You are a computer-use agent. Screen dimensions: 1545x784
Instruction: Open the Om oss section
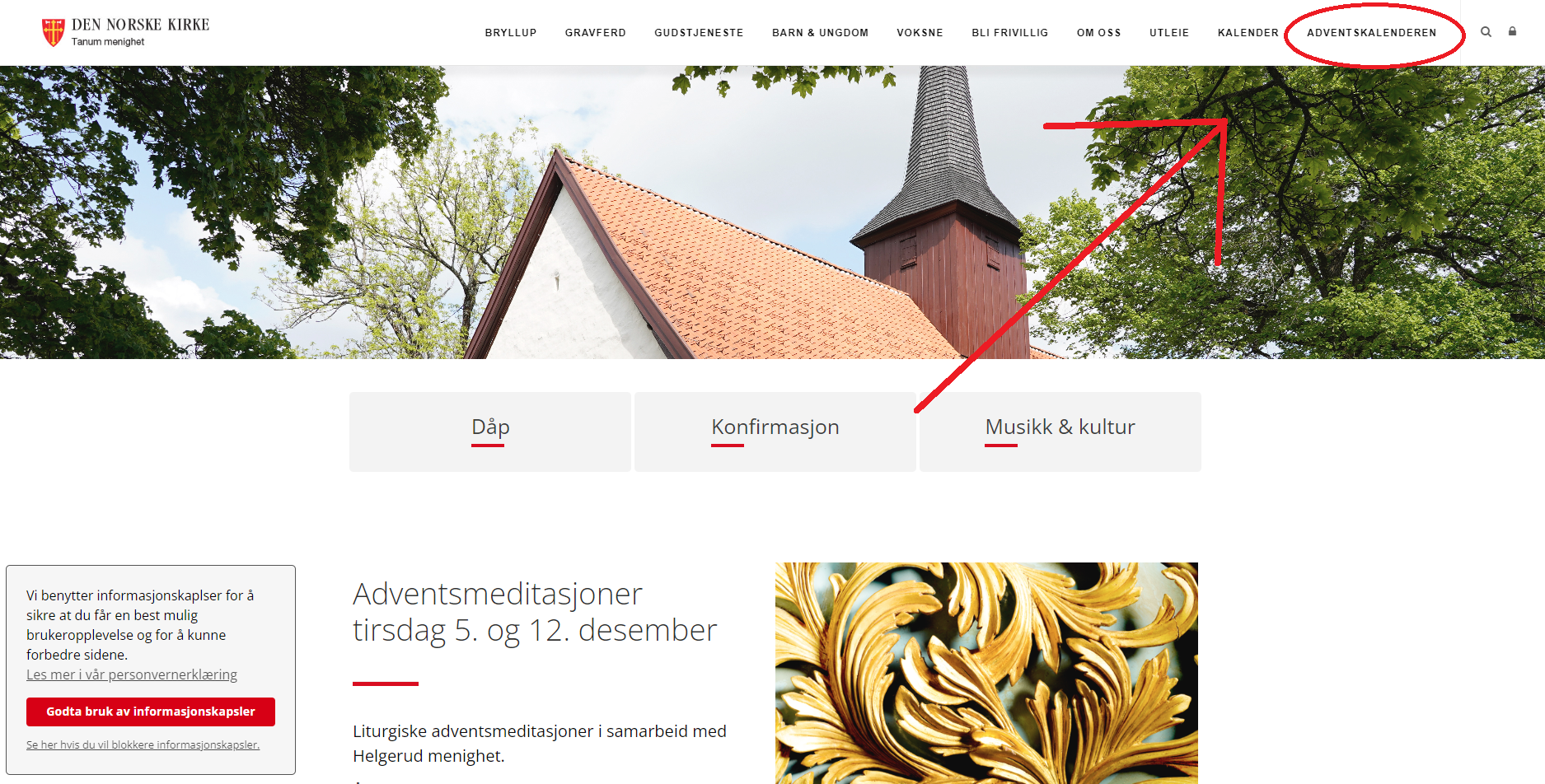pos(1098,33)
